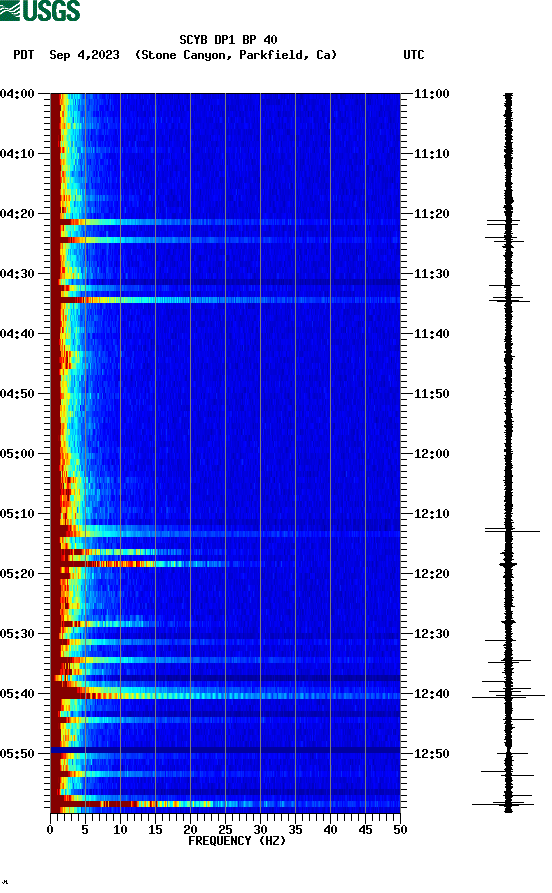Viewport: 552px width, 893px height.
Task: Click the '04:40' PDT time label
Action: pos(17,334)
